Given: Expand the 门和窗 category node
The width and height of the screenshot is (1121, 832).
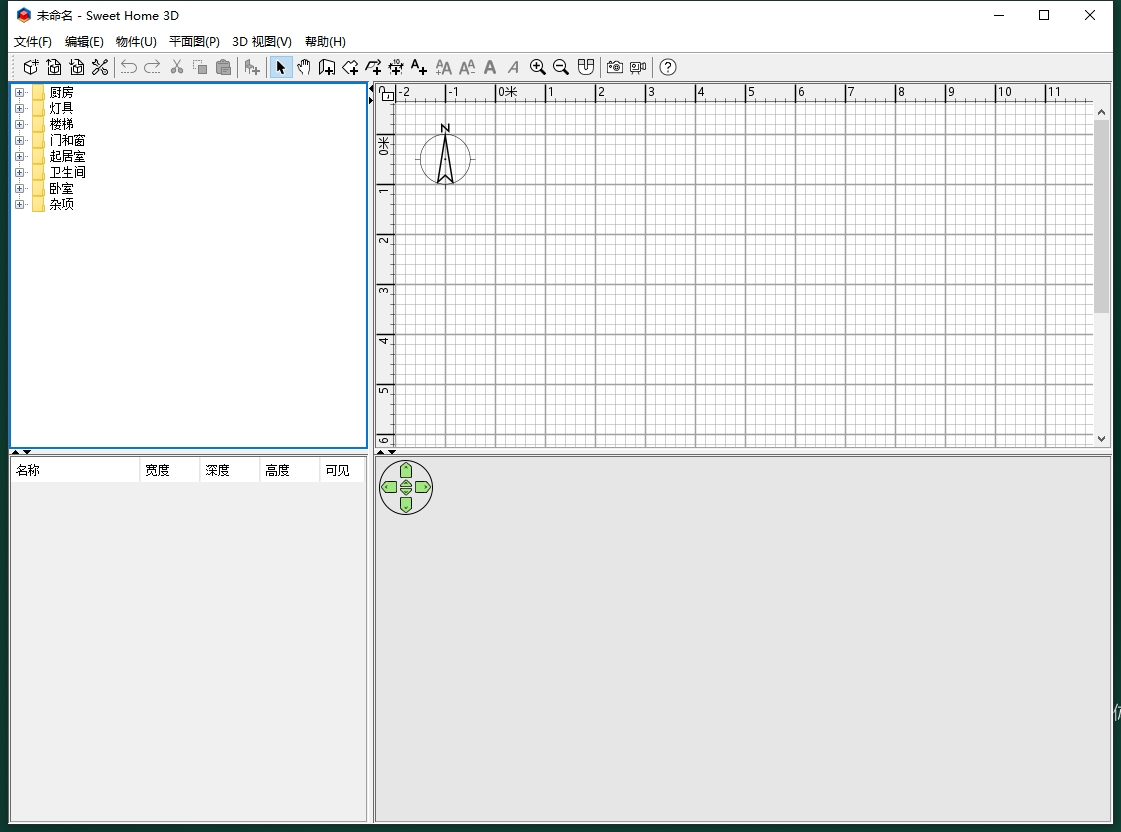Looking at the screenshot, I should tap(19, 140).
